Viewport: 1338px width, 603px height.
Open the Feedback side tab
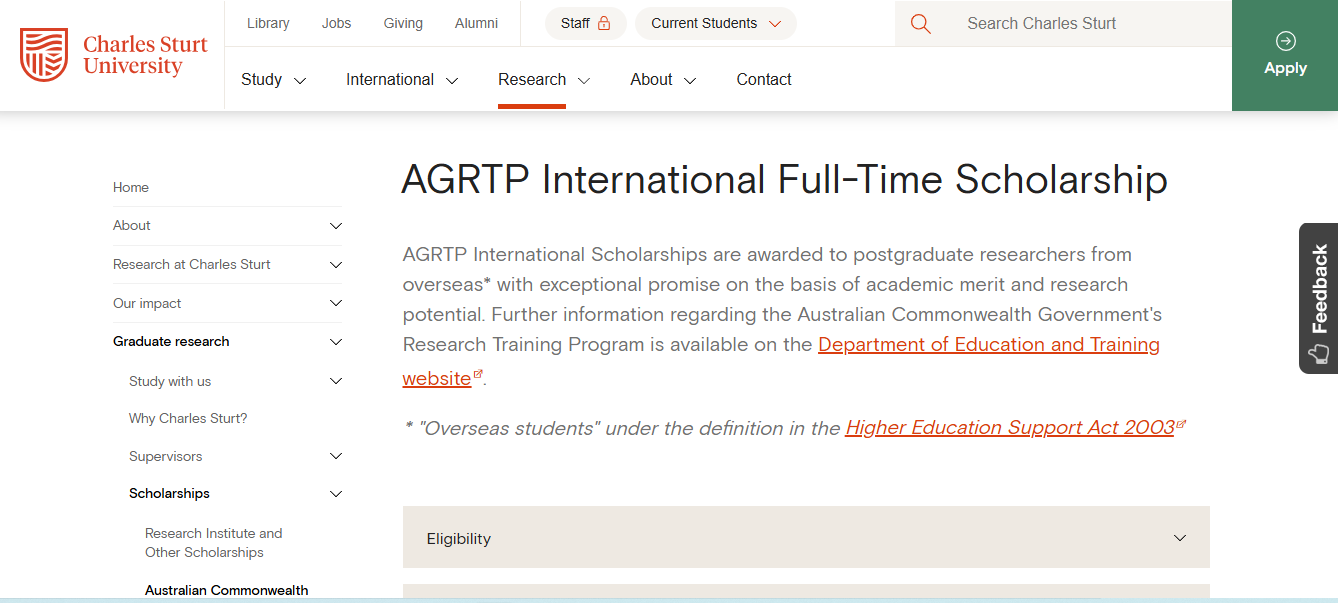point(1318,298)
